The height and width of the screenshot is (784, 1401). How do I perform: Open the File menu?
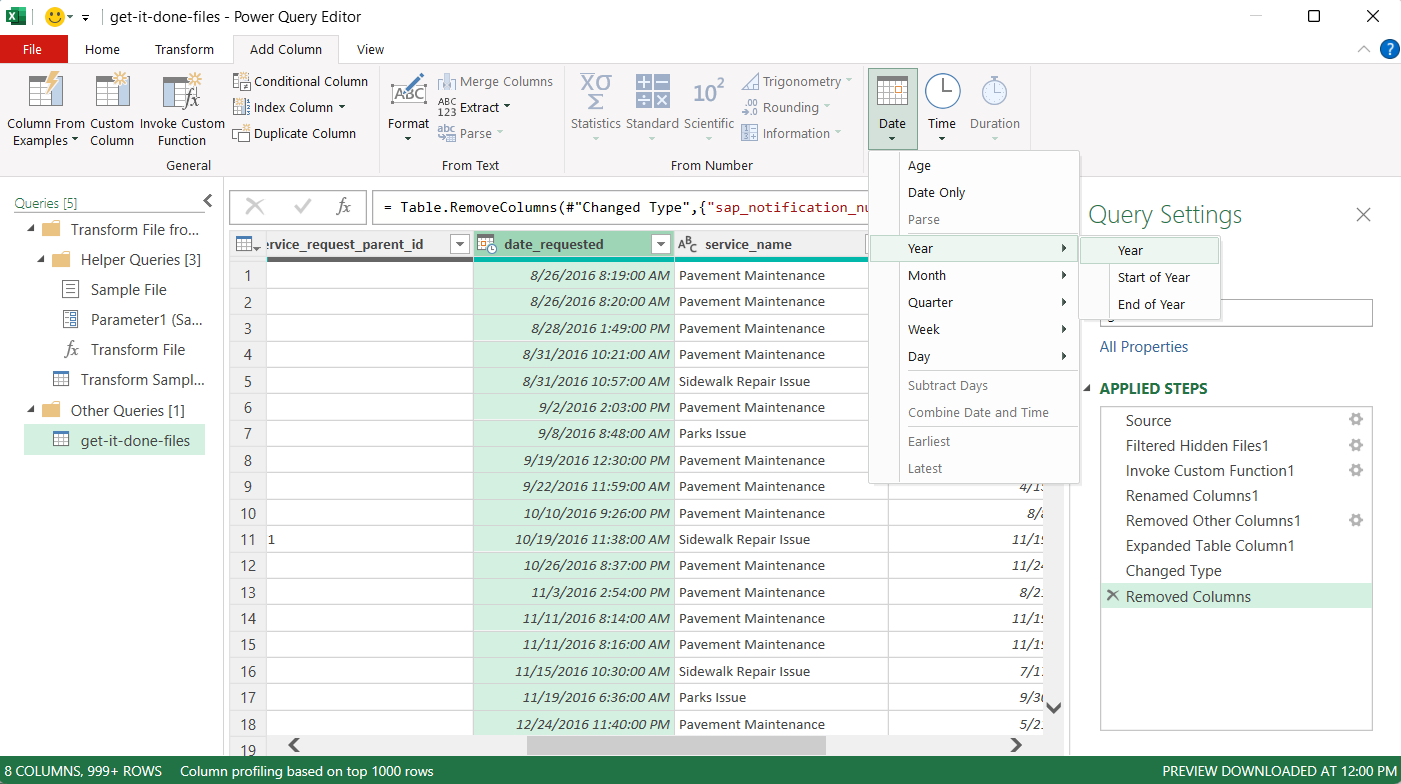click(33, 49)
